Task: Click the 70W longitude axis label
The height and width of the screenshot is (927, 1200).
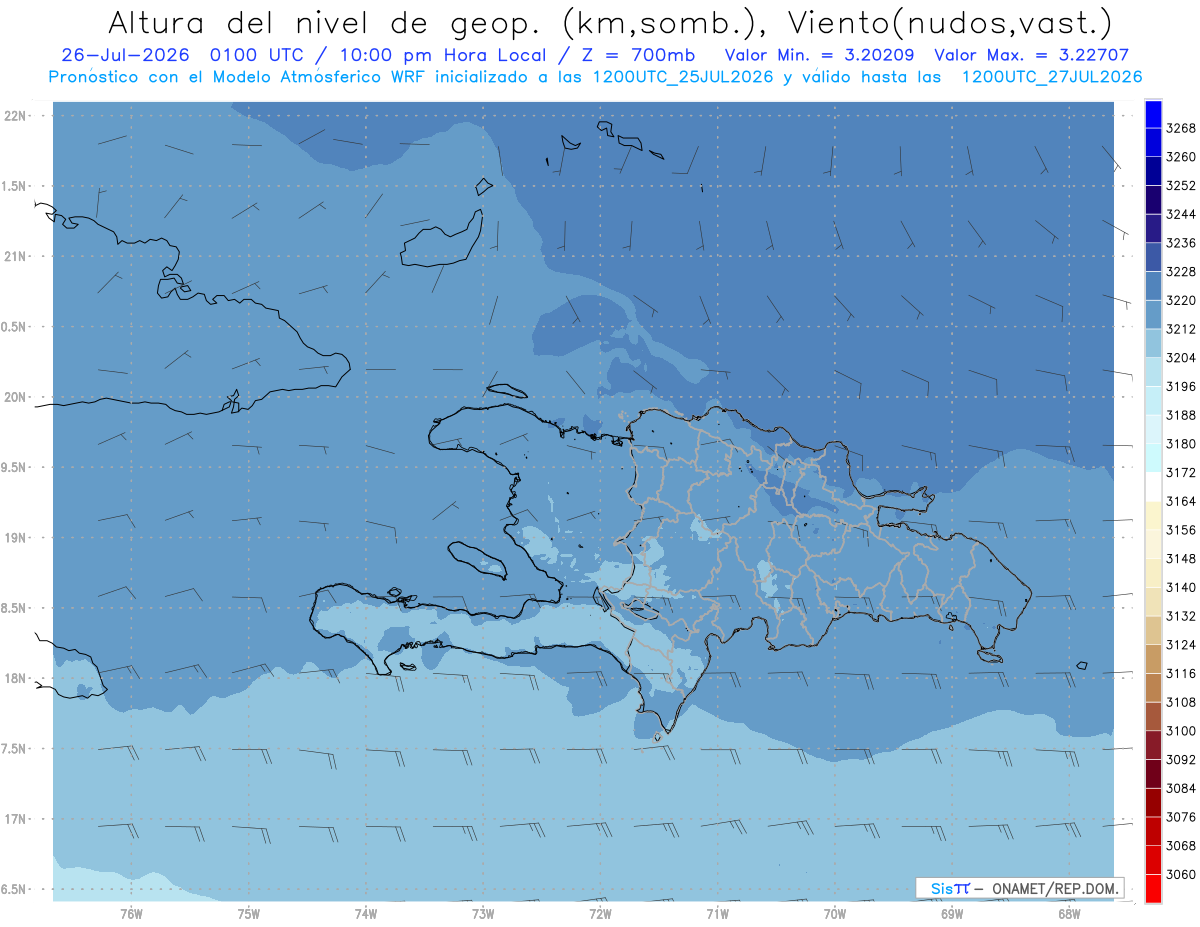Action: (835, 914)
